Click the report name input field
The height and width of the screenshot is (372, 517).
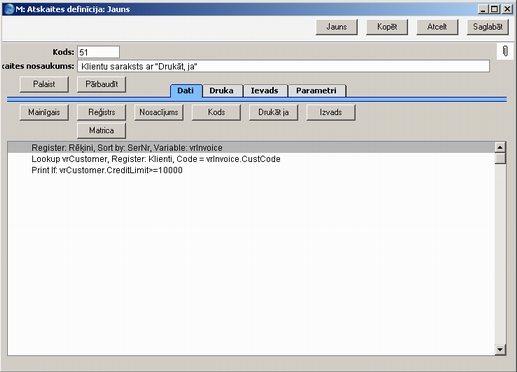coord(283,66)
